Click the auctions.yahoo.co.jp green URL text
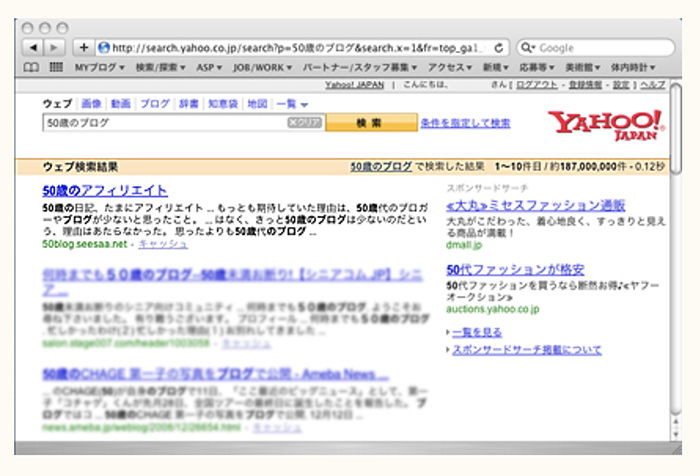The width and height of the screenshot is (700, 476). 493,309
